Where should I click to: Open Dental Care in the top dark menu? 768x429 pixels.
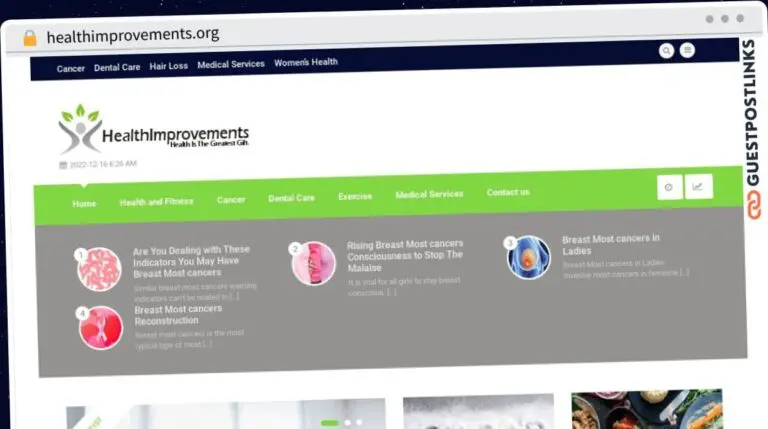(x=117, y=67)
